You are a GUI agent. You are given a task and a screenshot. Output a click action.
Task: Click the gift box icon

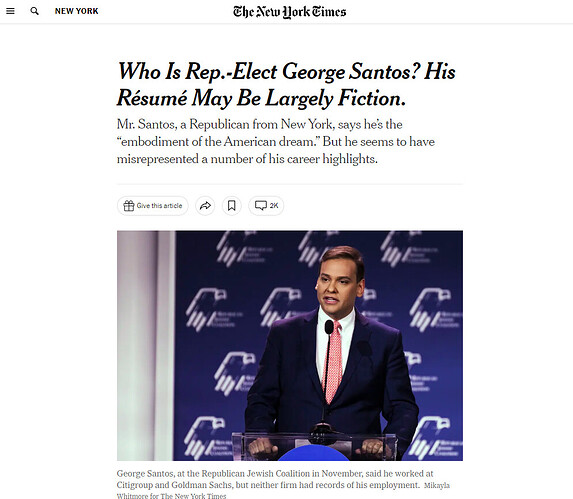[129, 206]
